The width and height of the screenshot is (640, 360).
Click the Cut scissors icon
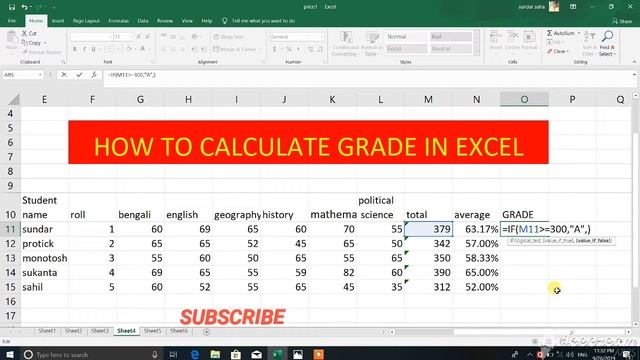pos(24,33)
